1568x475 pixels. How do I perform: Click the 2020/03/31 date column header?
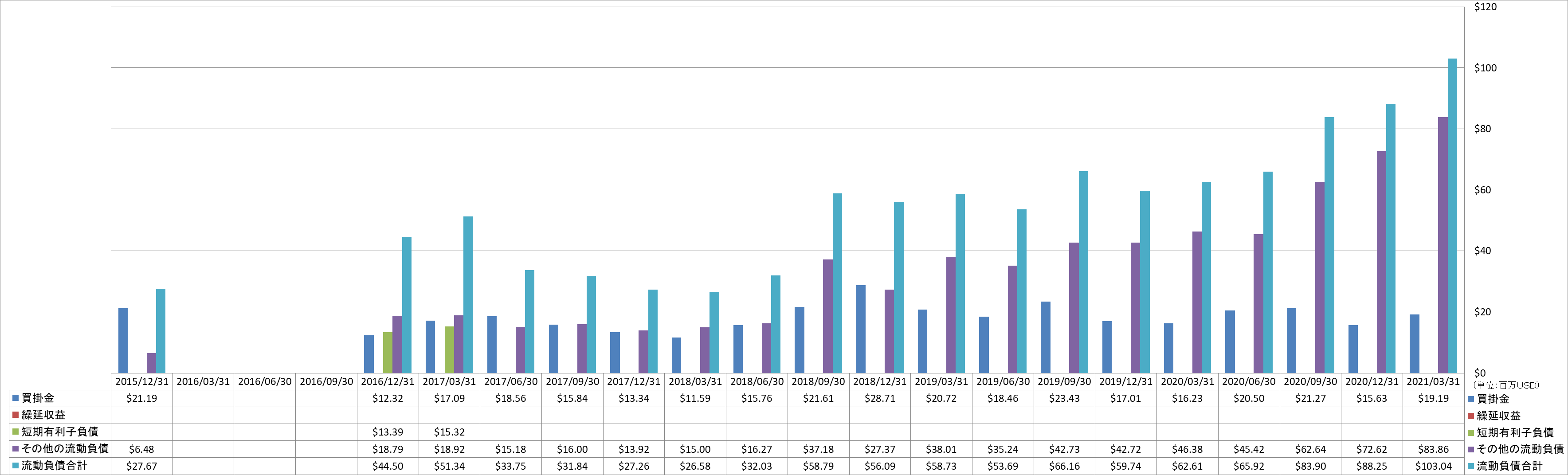(x=1188, y=381)
